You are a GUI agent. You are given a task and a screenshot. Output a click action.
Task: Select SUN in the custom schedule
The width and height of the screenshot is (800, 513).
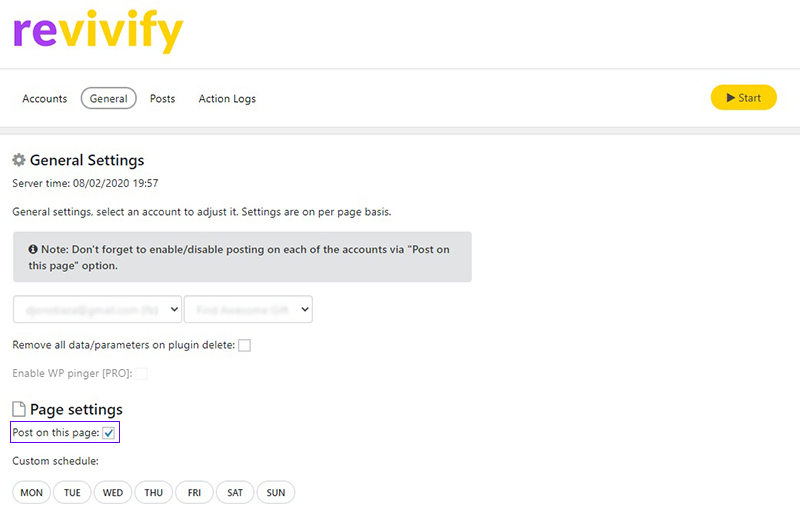(x=276, y=493)
